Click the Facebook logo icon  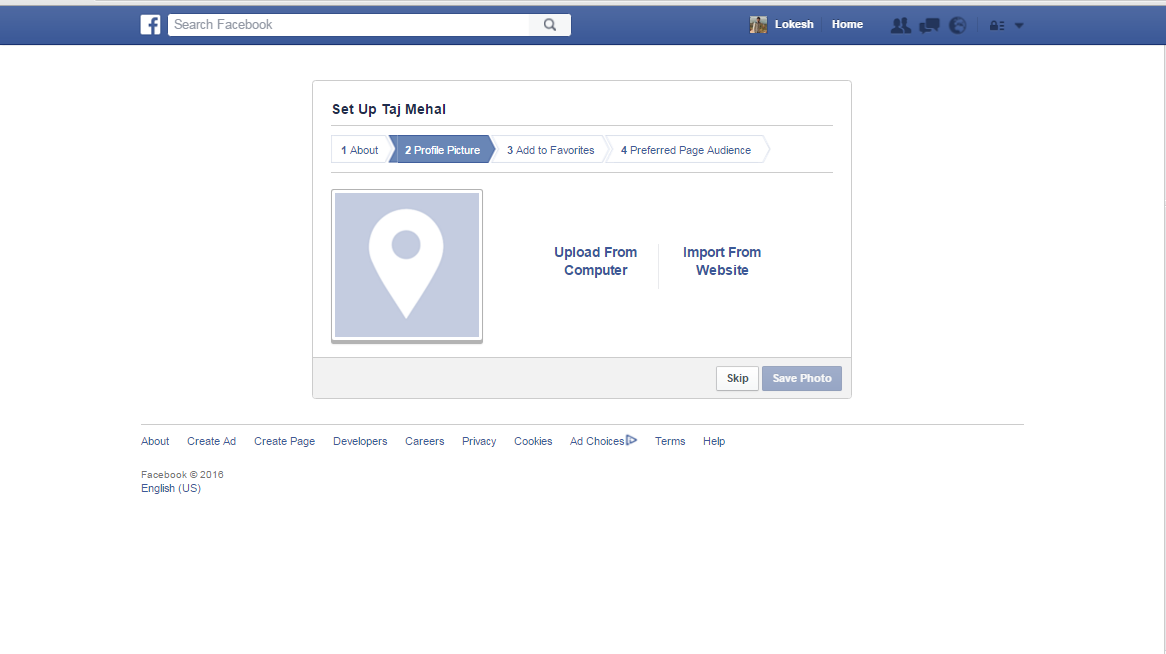[x=150, y=25]
